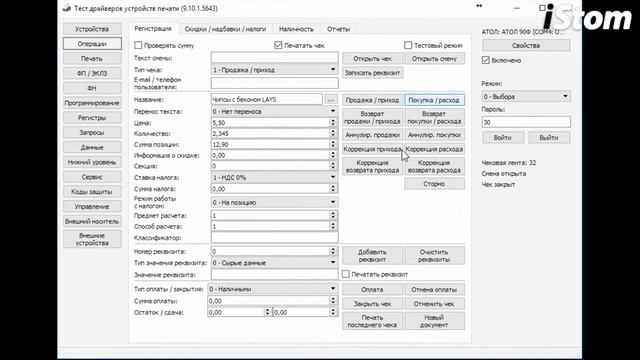The image size is (640, 360).
Task: Click the Значение реквизита input field
Action: (274, 275)
